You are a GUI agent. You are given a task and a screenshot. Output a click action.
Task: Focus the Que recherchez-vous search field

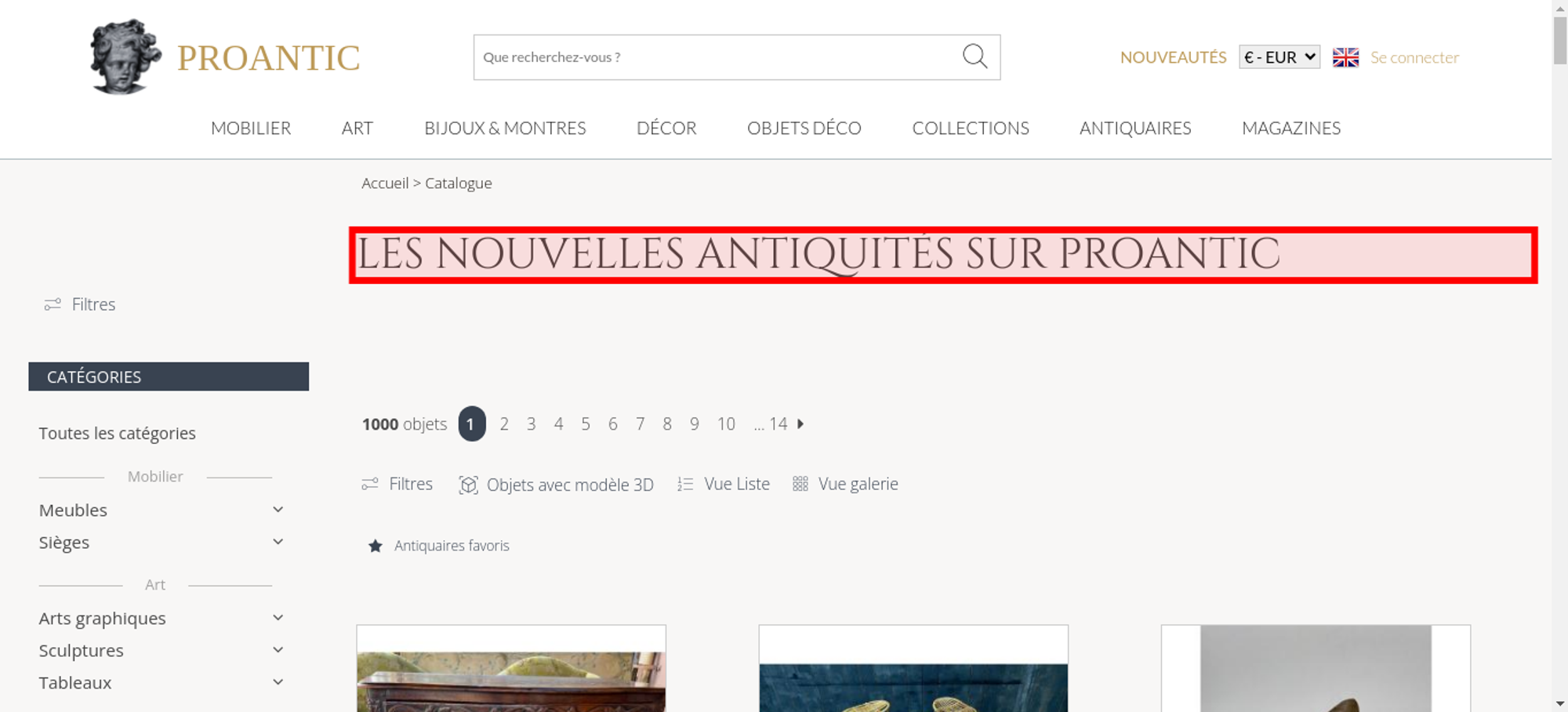[717, 57]
